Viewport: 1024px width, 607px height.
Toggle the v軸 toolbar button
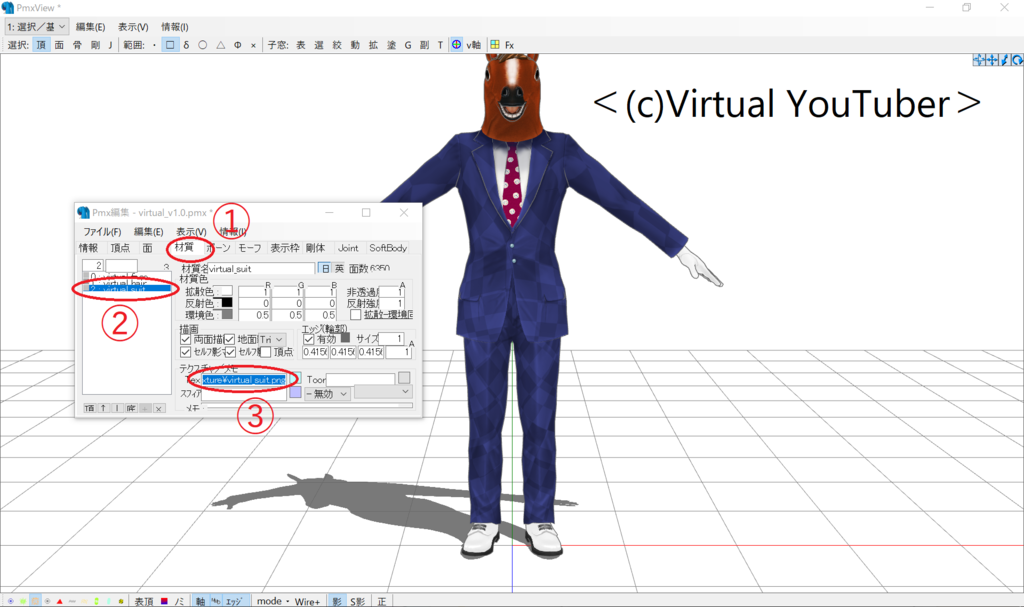click(x=473, y=45)
